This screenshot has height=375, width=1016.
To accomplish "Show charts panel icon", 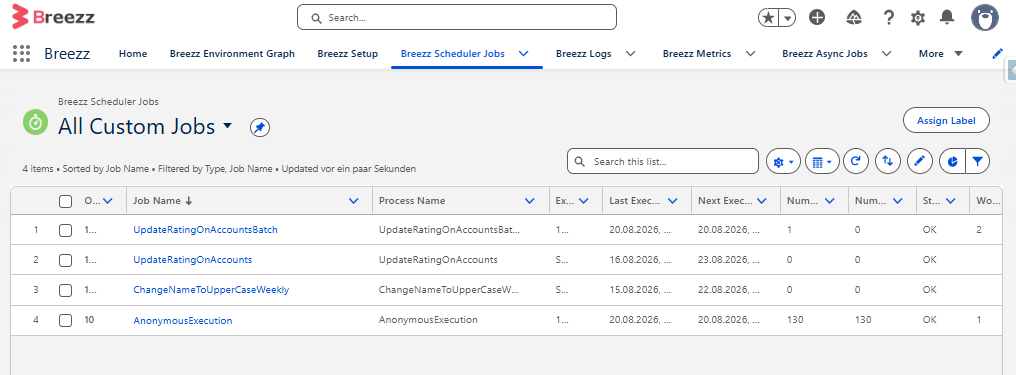I will (x=952, y=162).
